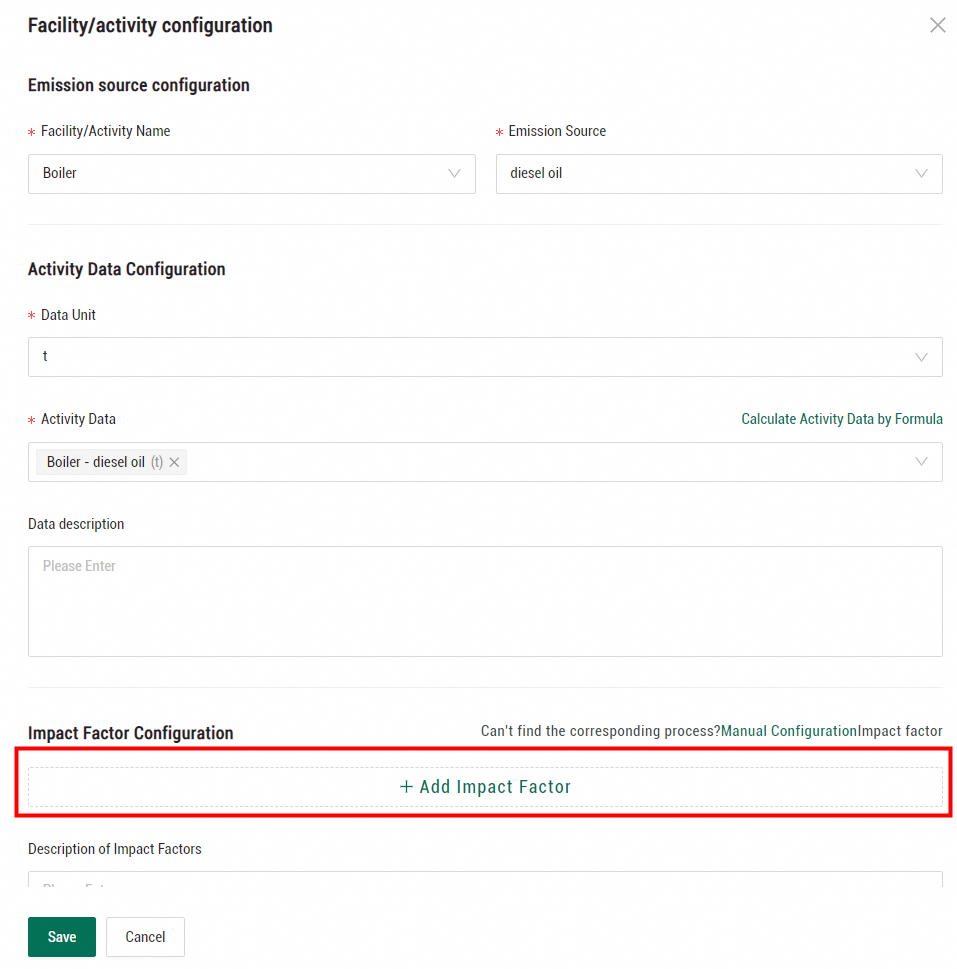Focus the Description of Impact Factors field
Image resolution: width=957 pixels, height=969 pixels.
(485, 880)
